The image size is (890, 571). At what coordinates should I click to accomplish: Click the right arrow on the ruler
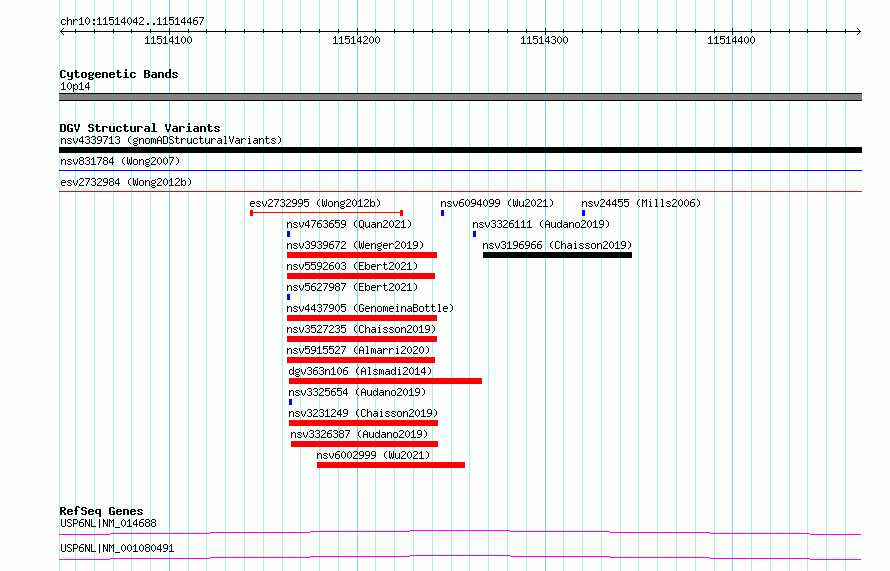(858, 32)
